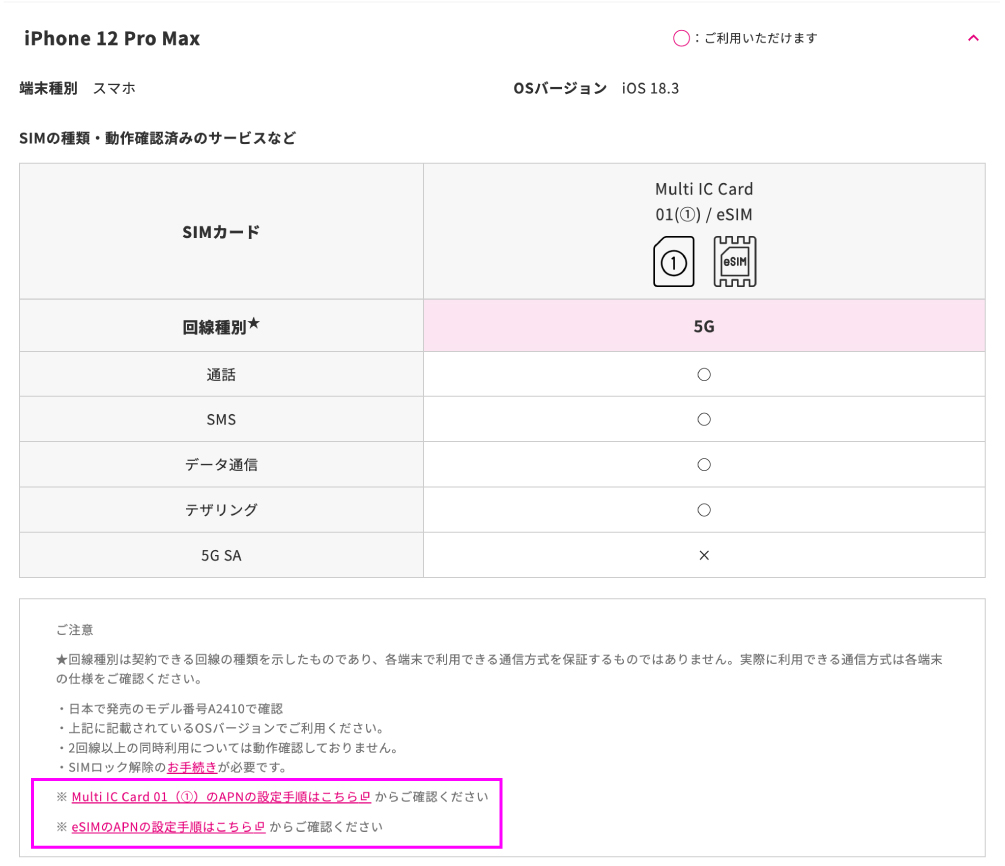This screenshot has width=1005, height=866.
Task: Click the pink 5G line type cell
Action: 704,326
